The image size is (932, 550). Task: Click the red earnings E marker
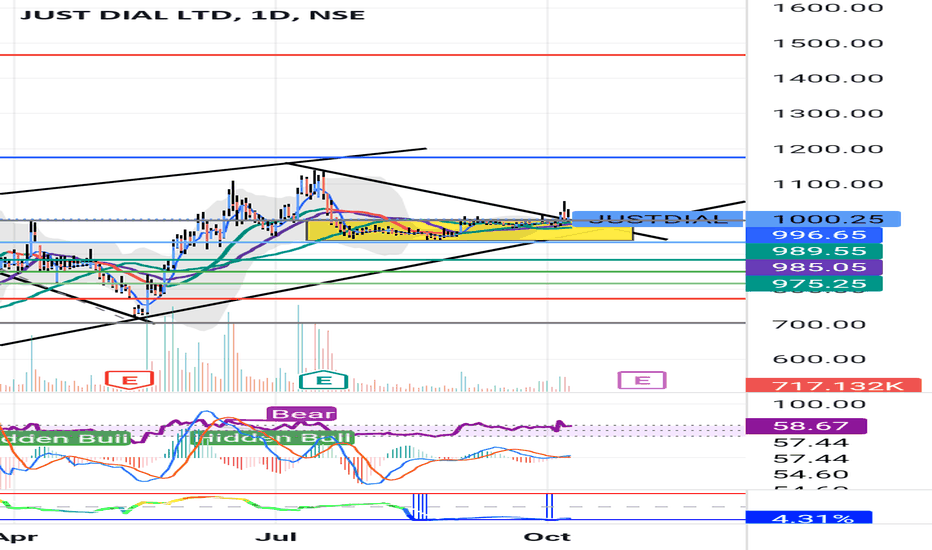[130, 379]
